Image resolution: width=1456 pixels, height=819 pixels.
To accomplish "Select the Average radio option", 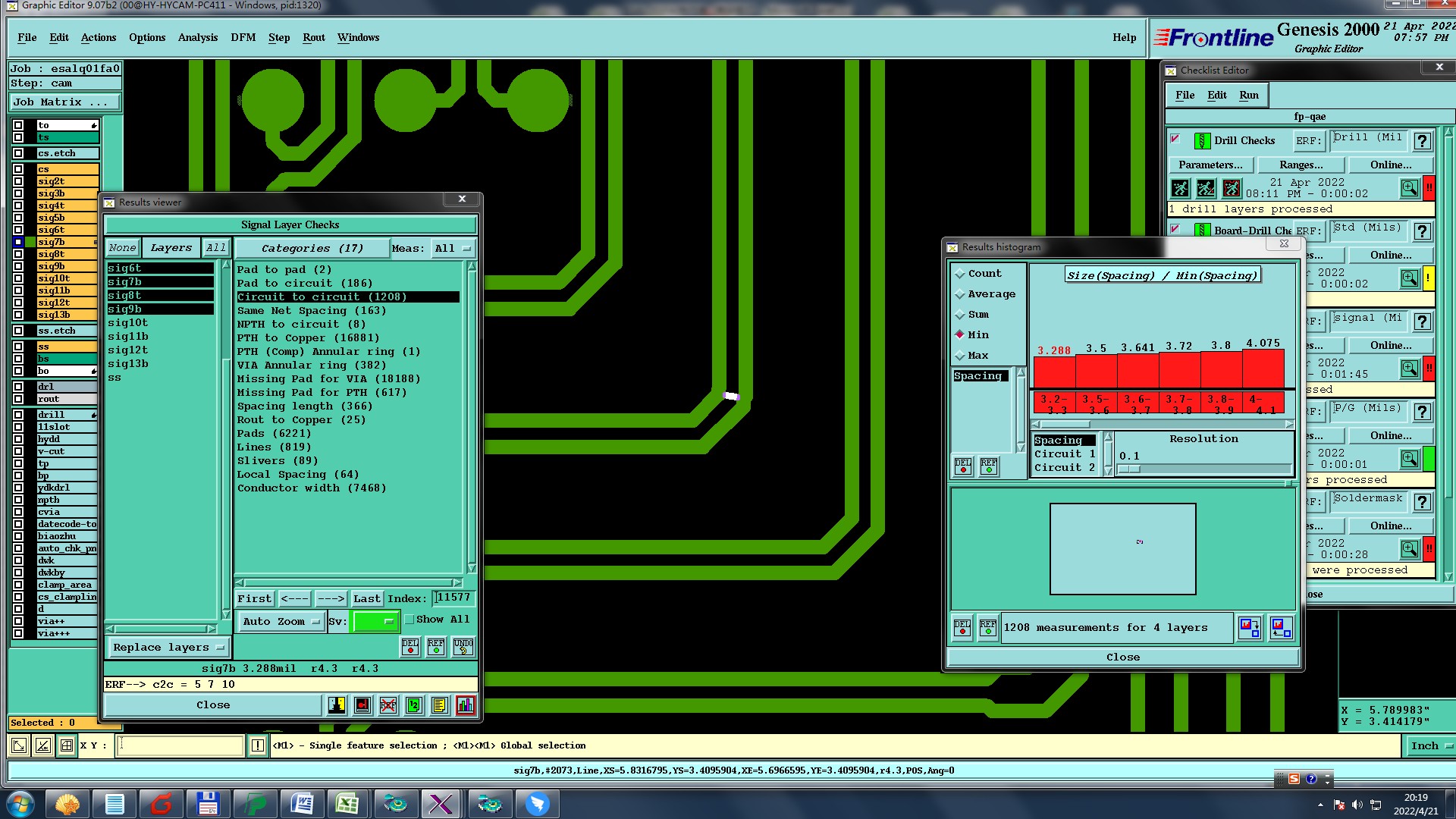I will (960, 294).
